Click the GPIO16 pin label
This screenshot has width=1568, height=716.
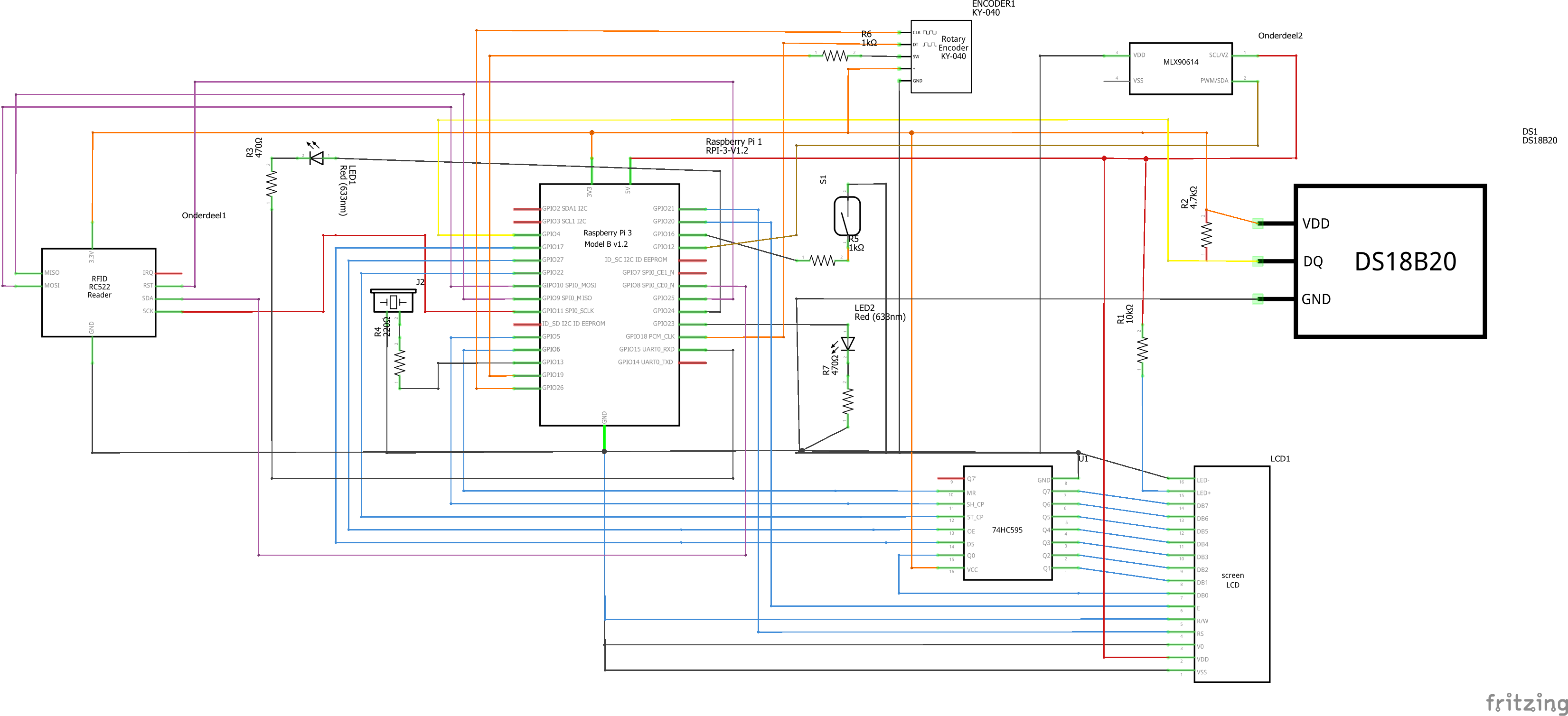(664, 234)
